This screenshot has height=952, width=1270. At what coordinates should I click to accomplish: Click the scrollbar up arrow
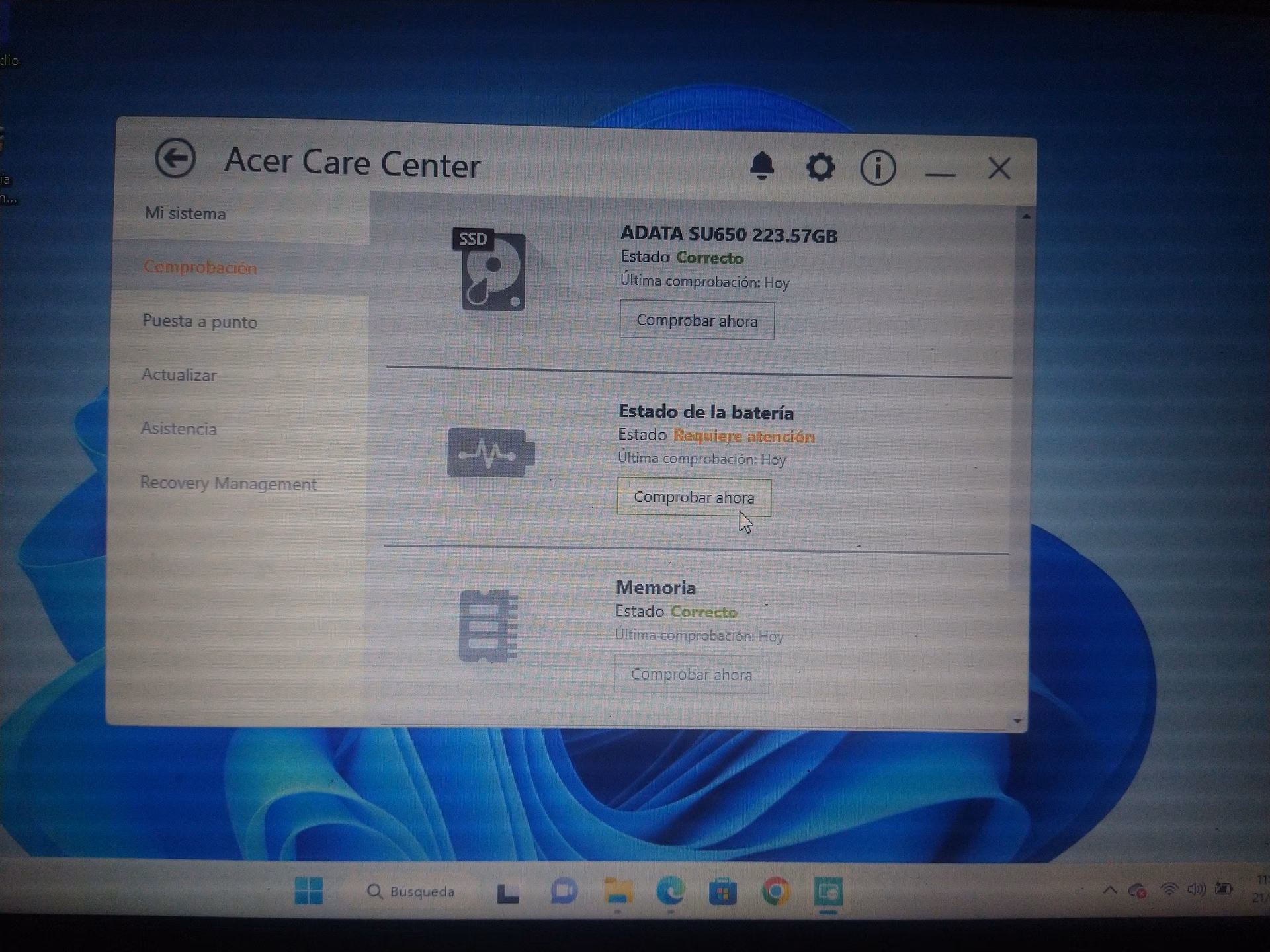[x=1026, y=216]
